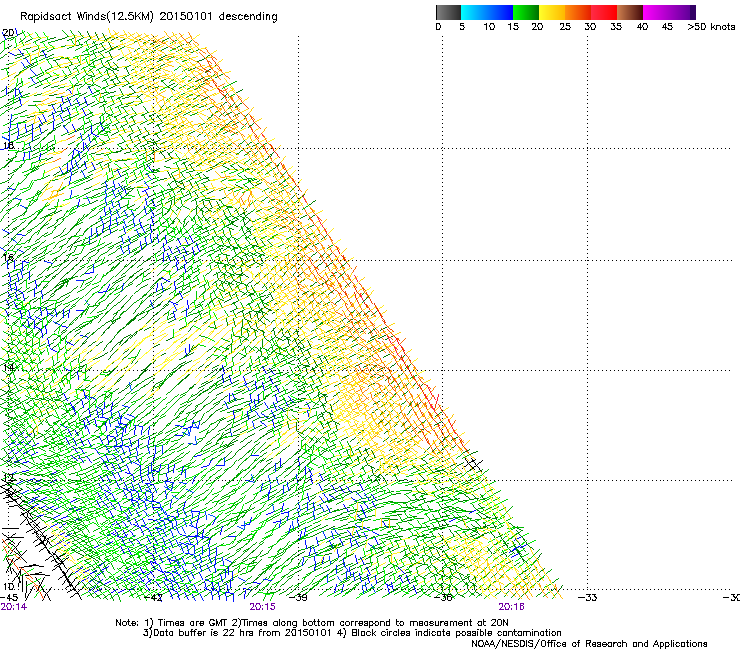Click the legend tick label 40

[642, 27]
